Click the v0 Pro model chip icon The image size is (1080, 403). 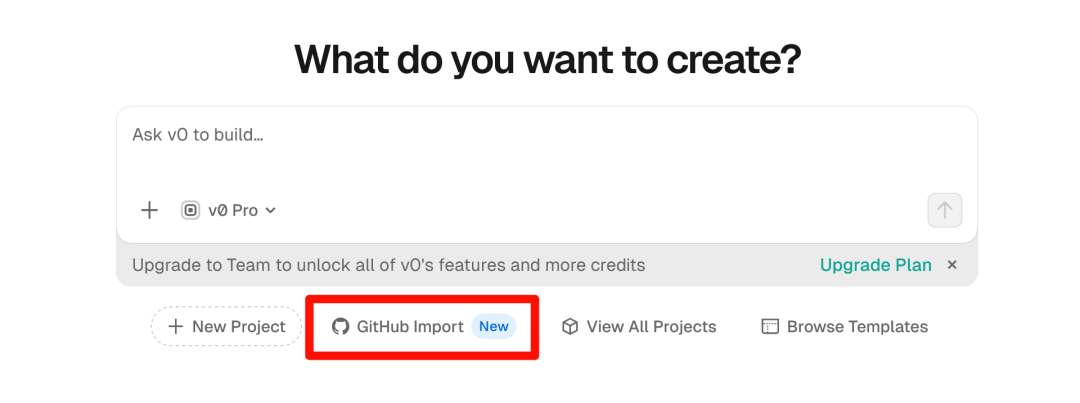click(x=190, y=210)
